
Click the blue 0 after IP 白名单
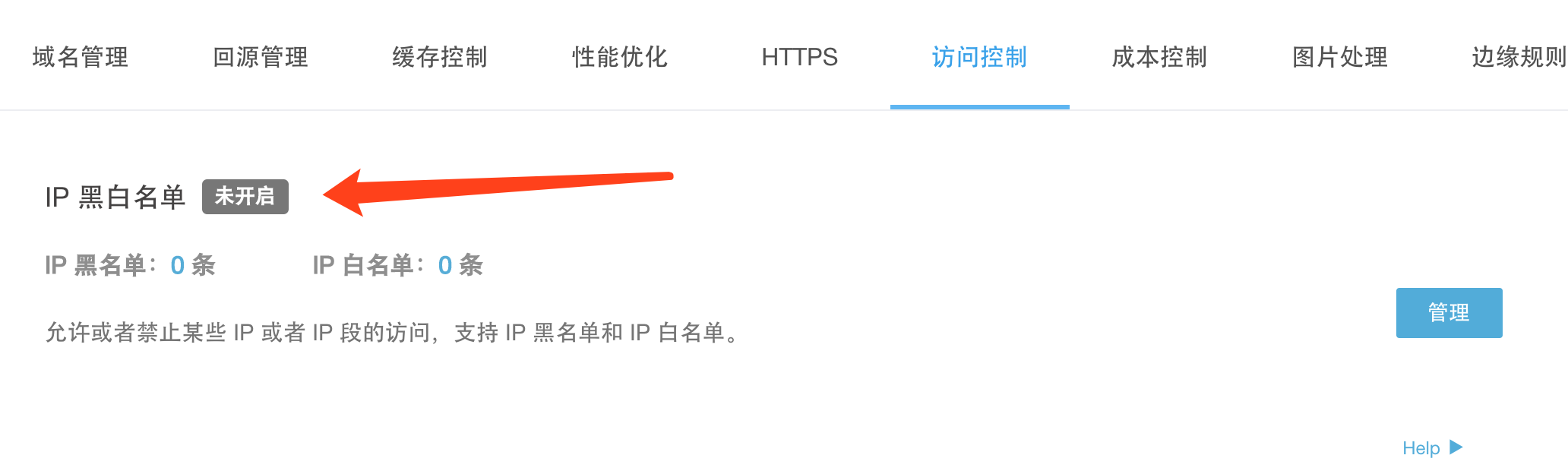tap(445, 265)
